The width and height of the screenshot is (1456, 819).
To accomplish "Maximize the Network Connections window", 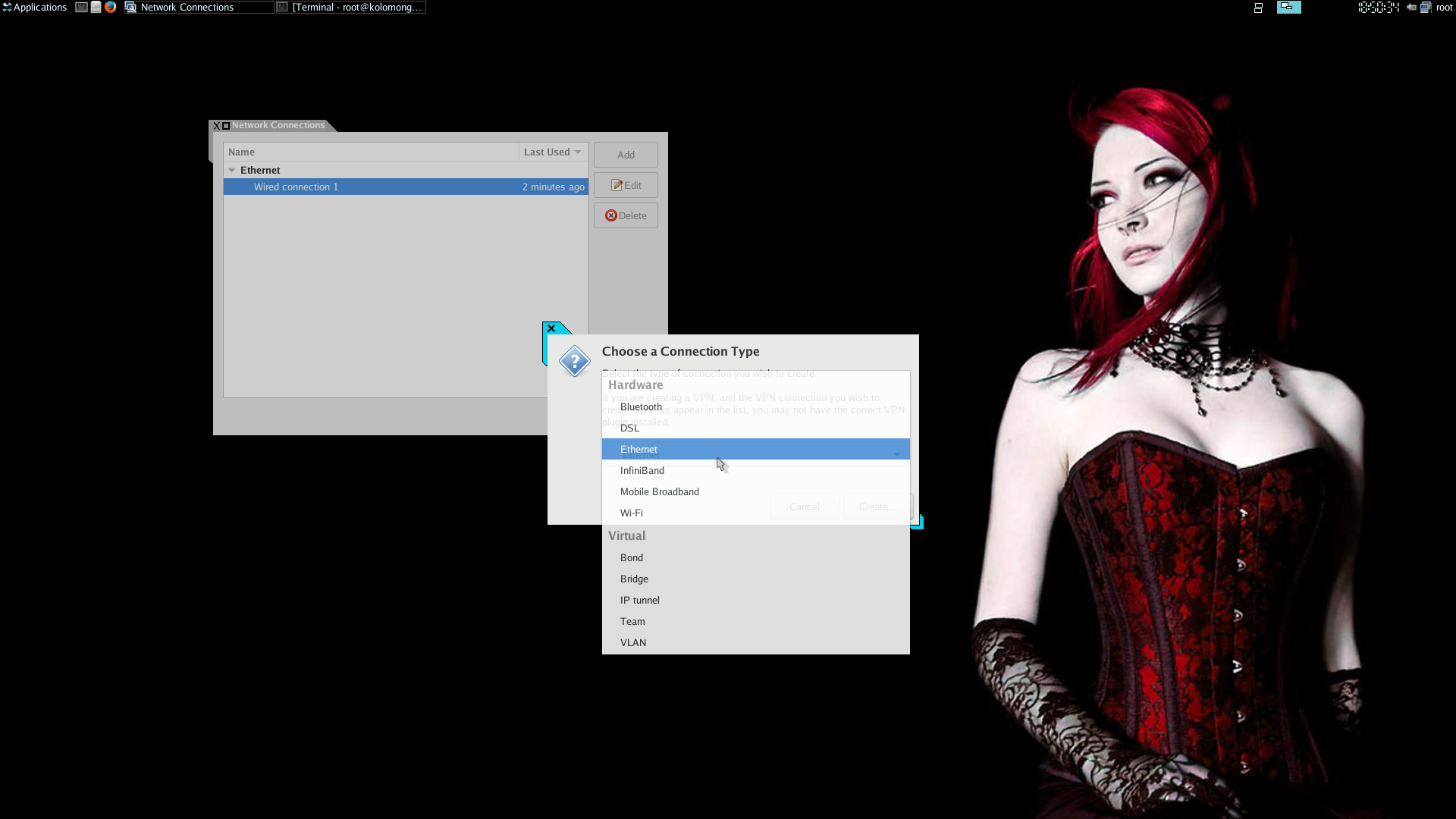I will tap(226, 126).
